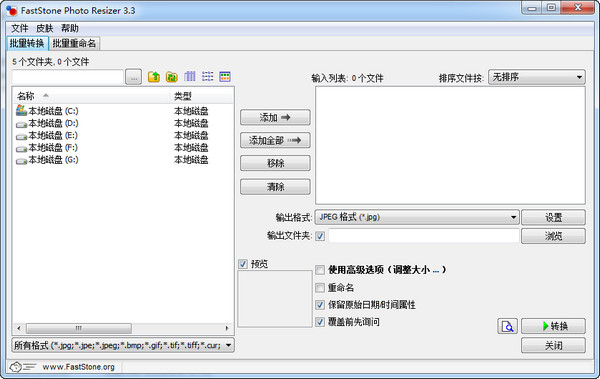The height and width of the screenshot is (379, 600).
Task: Open the 输出格式 JPEG dropdown
Action: click(417, 217)
